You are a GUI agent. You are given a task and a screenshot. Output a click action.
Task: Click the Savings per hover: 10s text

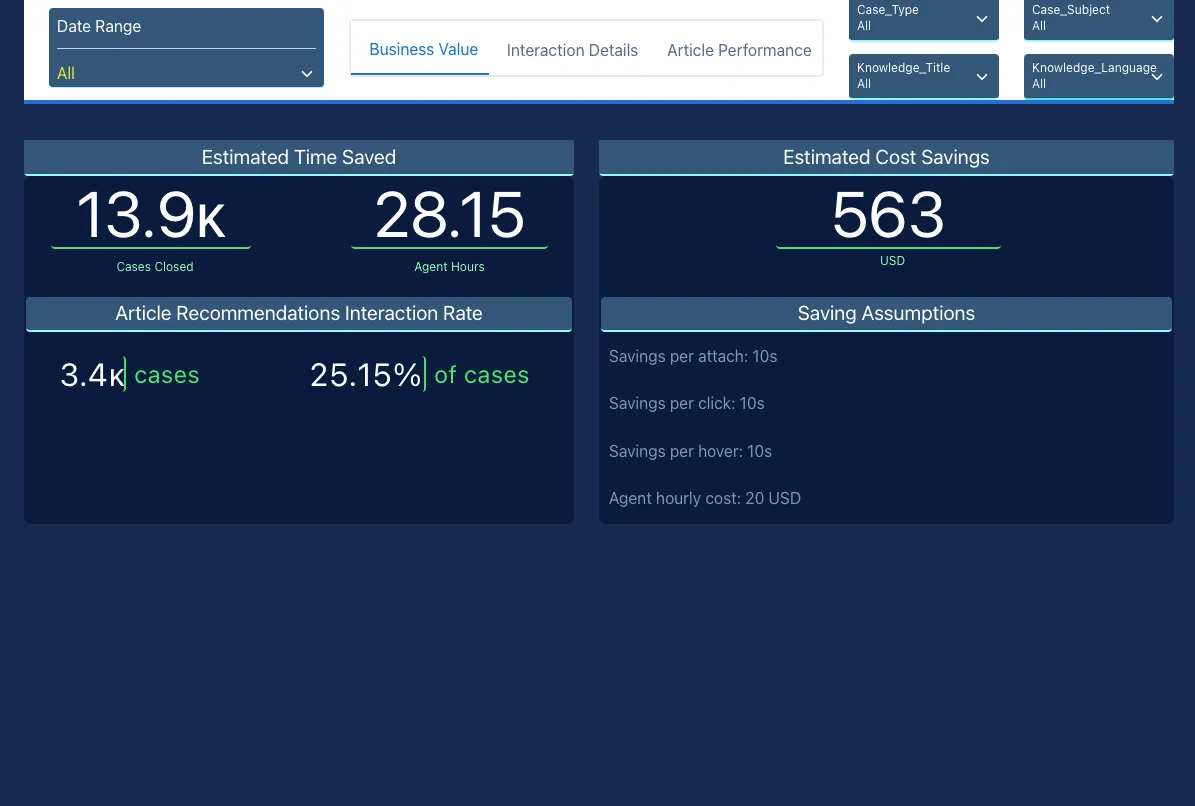(690, 452)
